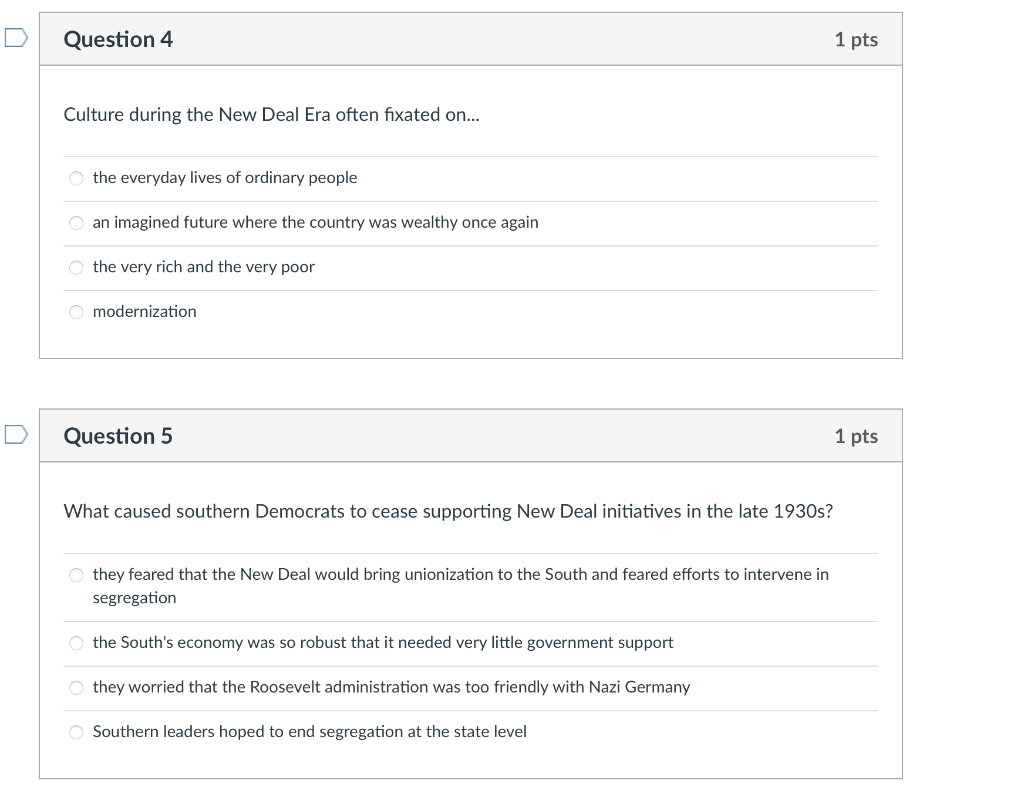Viewport: 1024px width, 804px height.
Task: Flag Question 4 for review
Action: 15,39
